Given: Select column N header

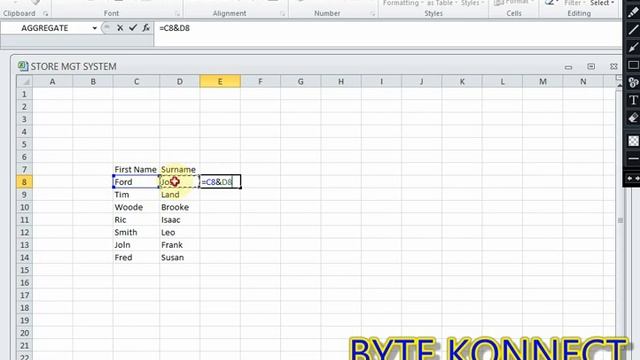Looking at the screenshot, I should click(x=583, y=82).
